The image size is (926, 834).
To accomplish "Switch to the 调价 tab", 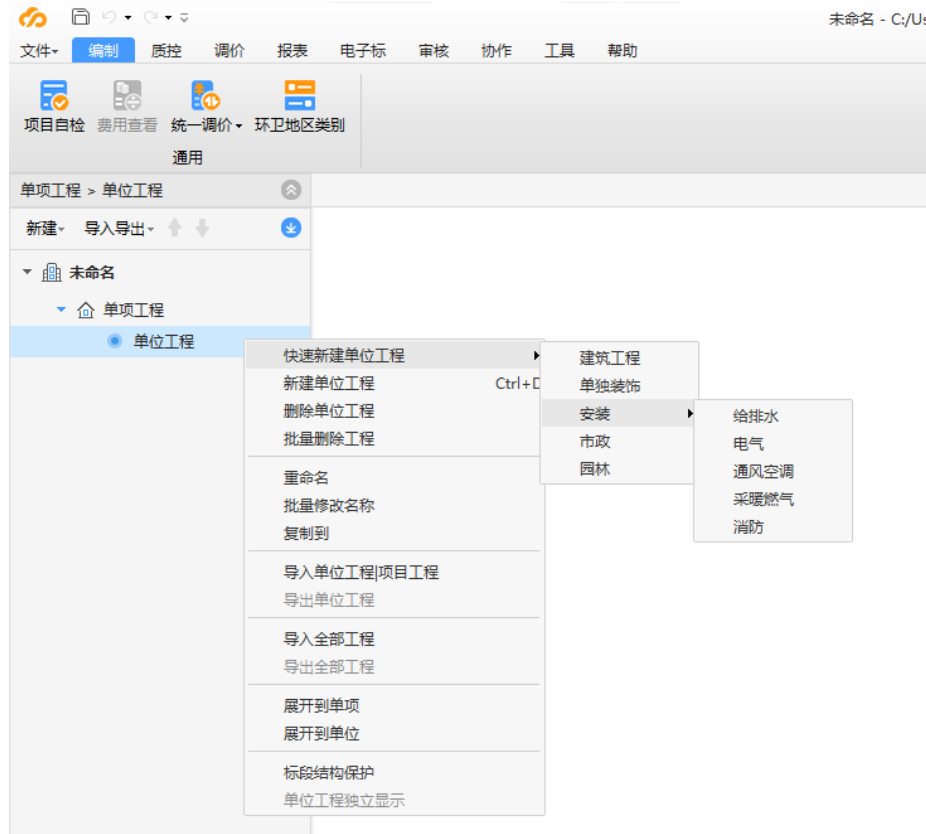I will coord(229,51).
